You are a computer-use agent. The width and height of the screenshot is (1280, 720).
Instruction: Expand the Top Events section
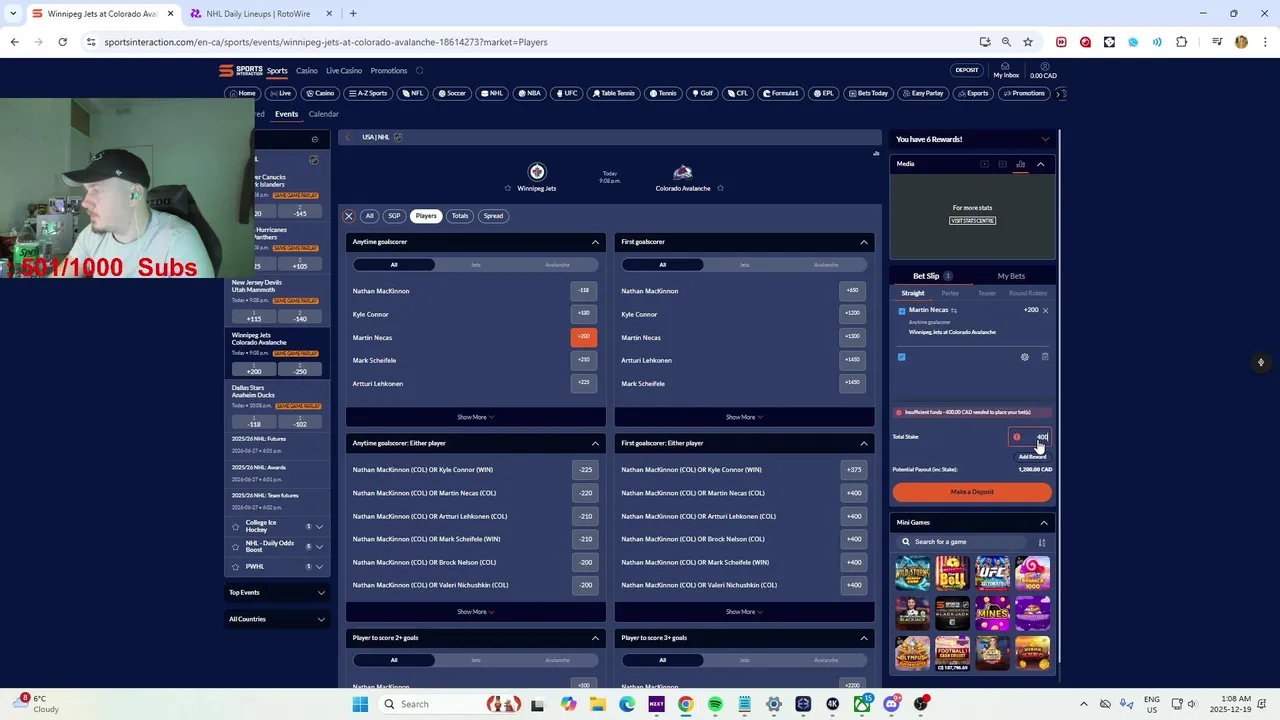click(321, 593)
